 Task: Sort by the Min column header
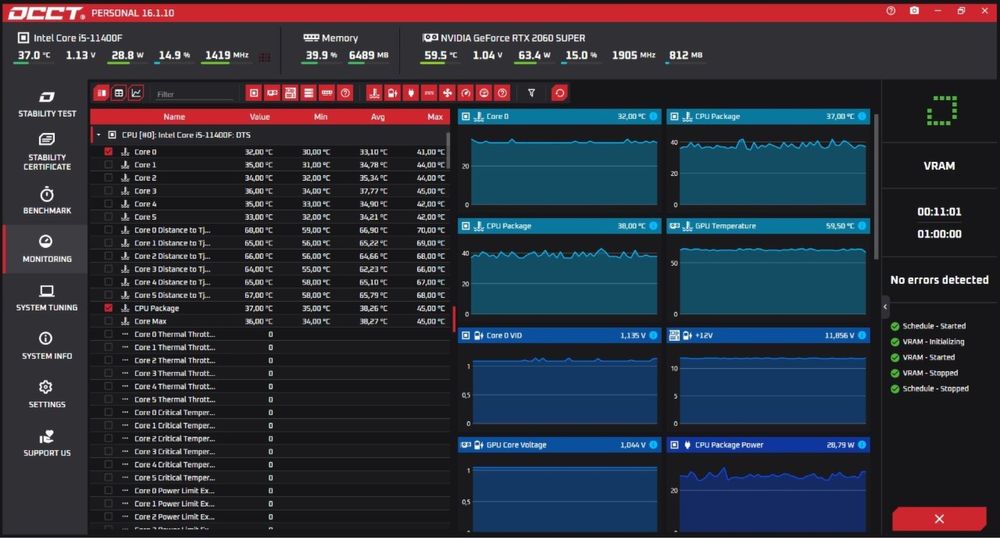pyautogui.click(x=320, y=117)
